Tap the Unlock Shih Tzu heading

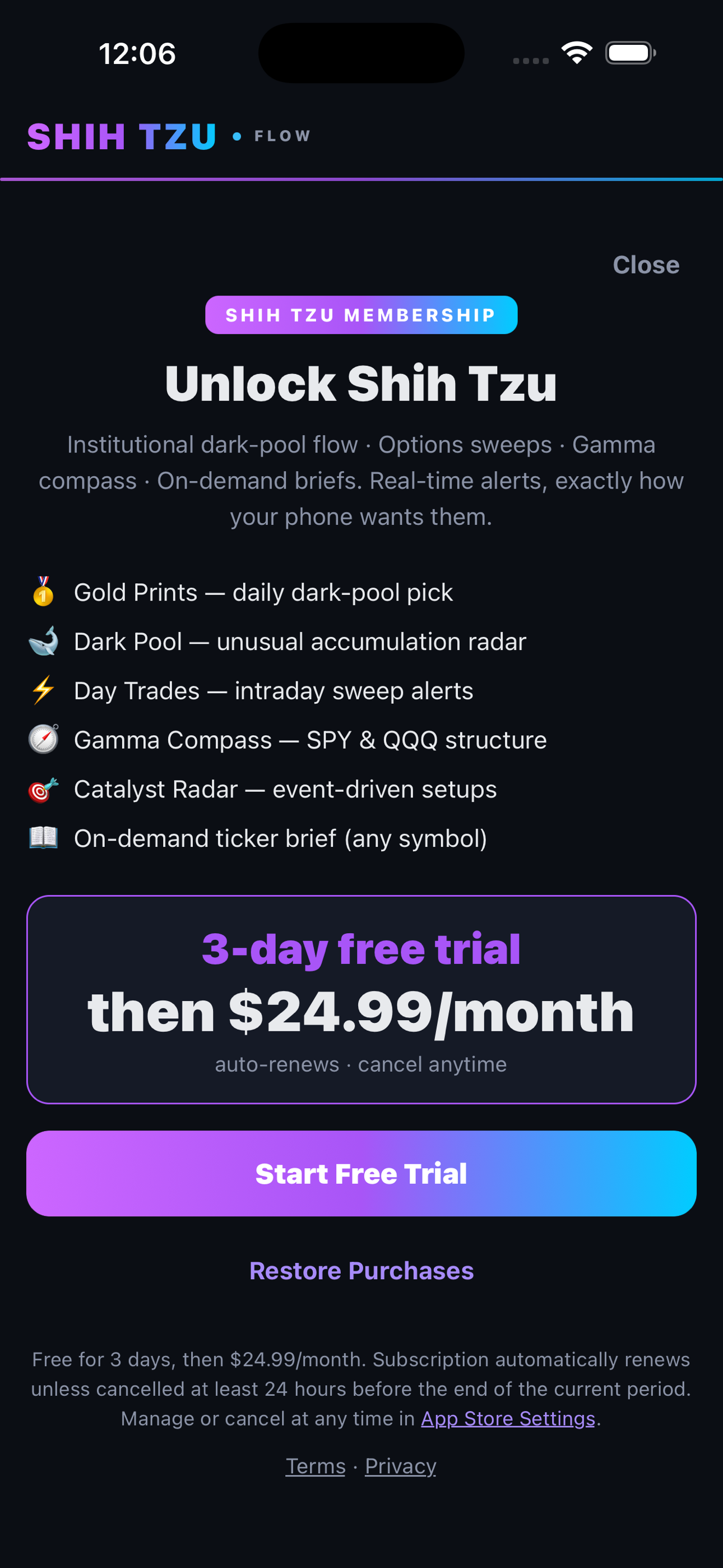pyautogui.click(x=361, y=384)
